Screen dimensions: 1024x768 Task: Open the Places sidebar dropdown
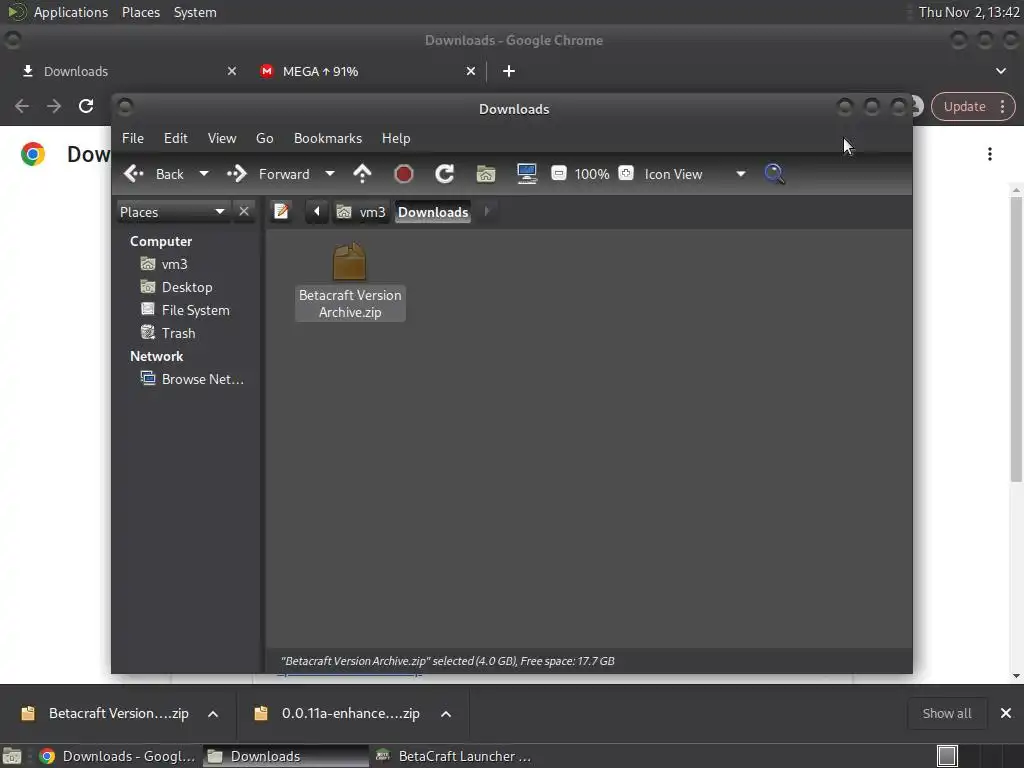tap(172, 212)
